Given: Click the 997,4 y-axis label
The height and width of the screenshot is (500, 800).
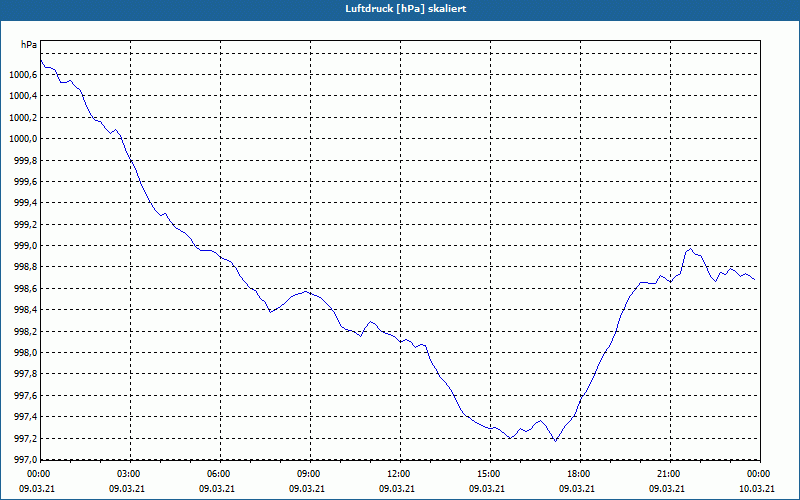Looking at the screenshot, I should pos(26,417).
